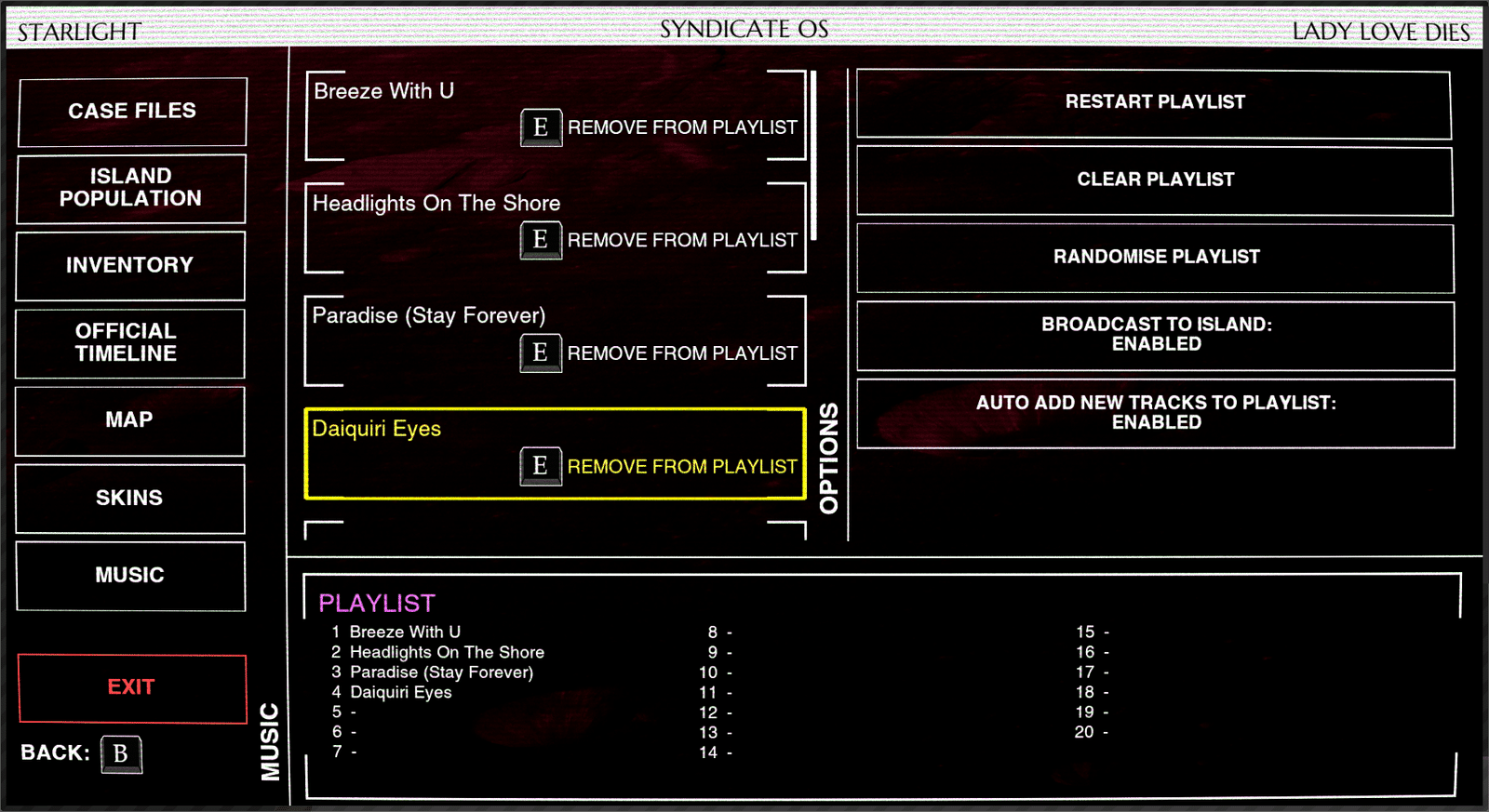Clear the playlist
This screenshot has height=812, width=1489.
pyautogui.click(x=1155, y=180)
